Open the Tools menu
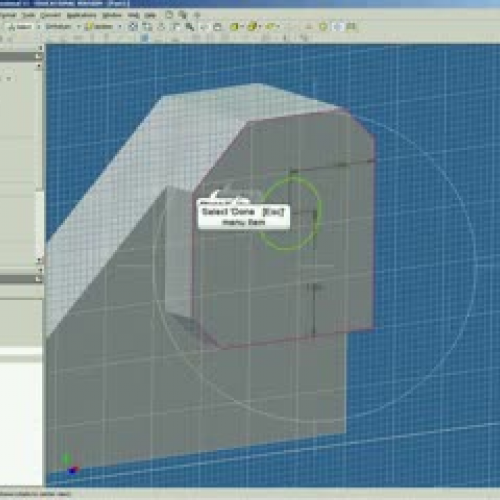The image size is (500, 500). [x=29, y=15]
